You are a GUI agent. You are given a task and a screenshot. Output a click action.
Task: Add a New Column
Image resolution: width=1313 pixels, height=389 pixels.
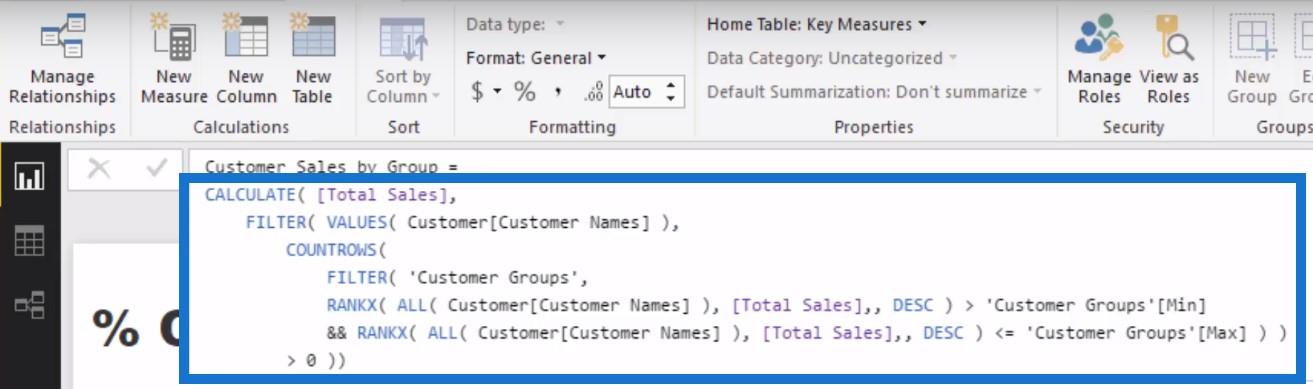tap(245, 59)
